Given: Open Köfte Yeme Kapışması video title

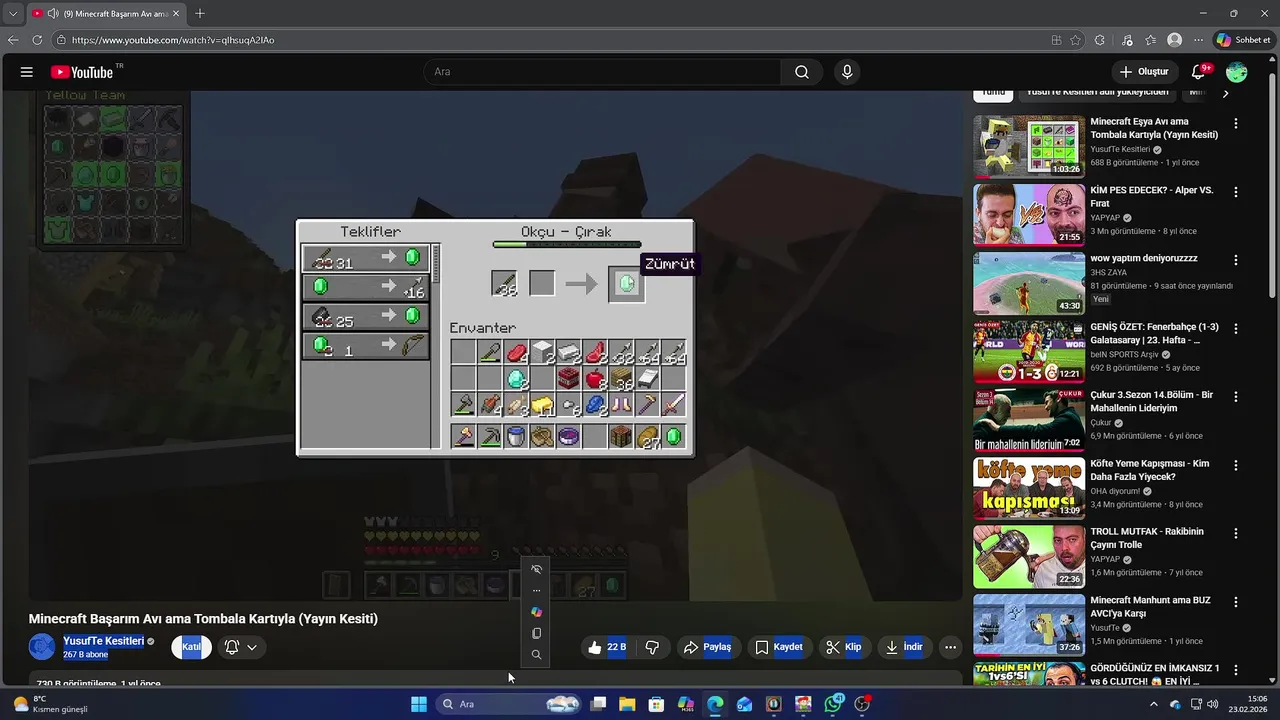Looking at the screenshot, I should click(x=1150, y=470).
